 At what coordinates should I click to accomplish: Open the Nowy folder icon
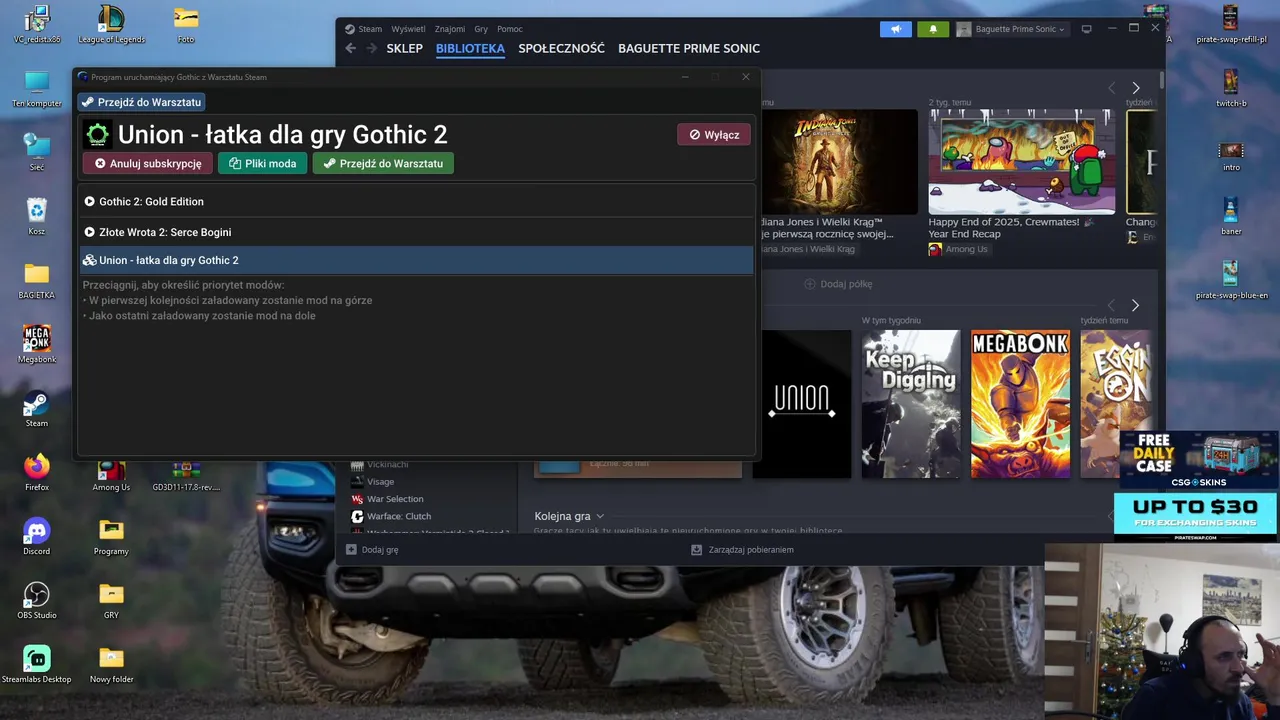(111, 664)
